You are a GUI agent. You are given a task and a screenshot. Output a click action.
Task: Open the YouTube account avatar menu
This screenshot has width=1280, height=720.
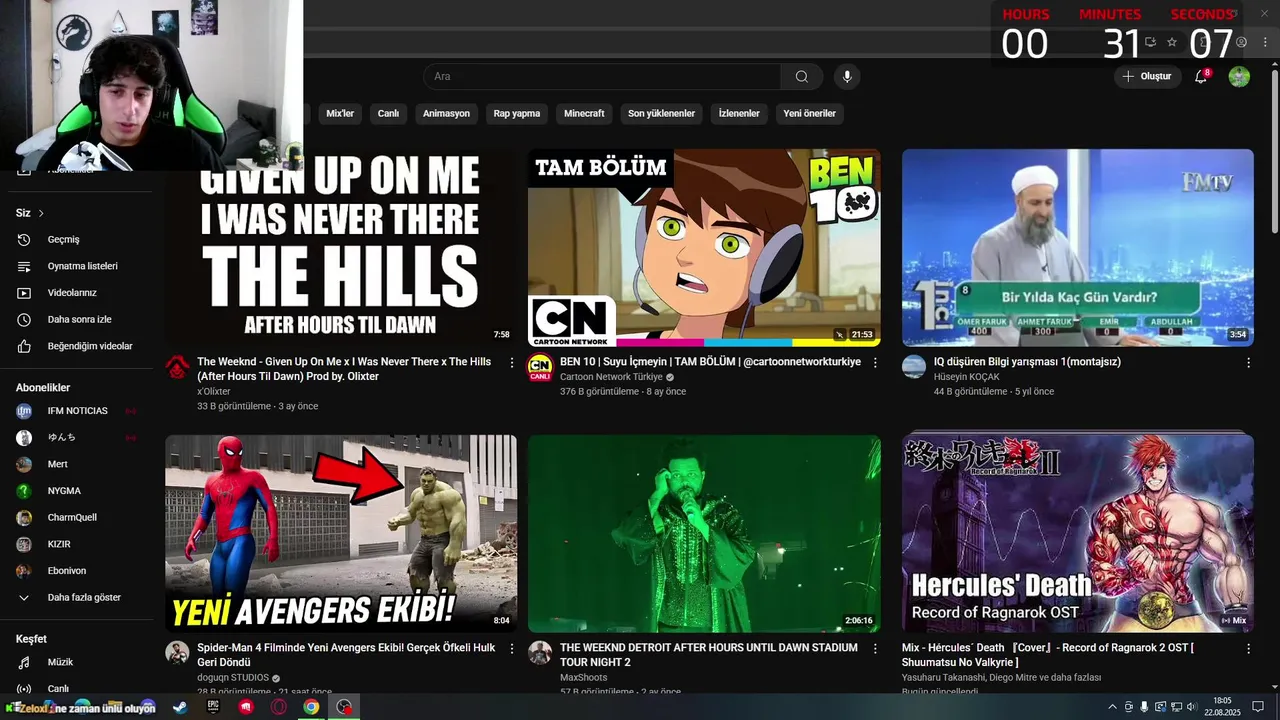pyautogui.click(x=1239, y=77)
